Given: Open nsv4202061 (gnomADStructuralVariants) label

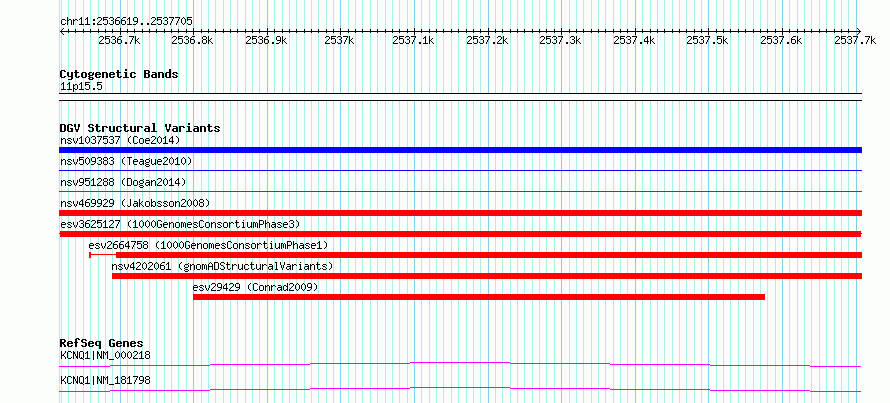Looking at the screenshot, I should point(222,266).
